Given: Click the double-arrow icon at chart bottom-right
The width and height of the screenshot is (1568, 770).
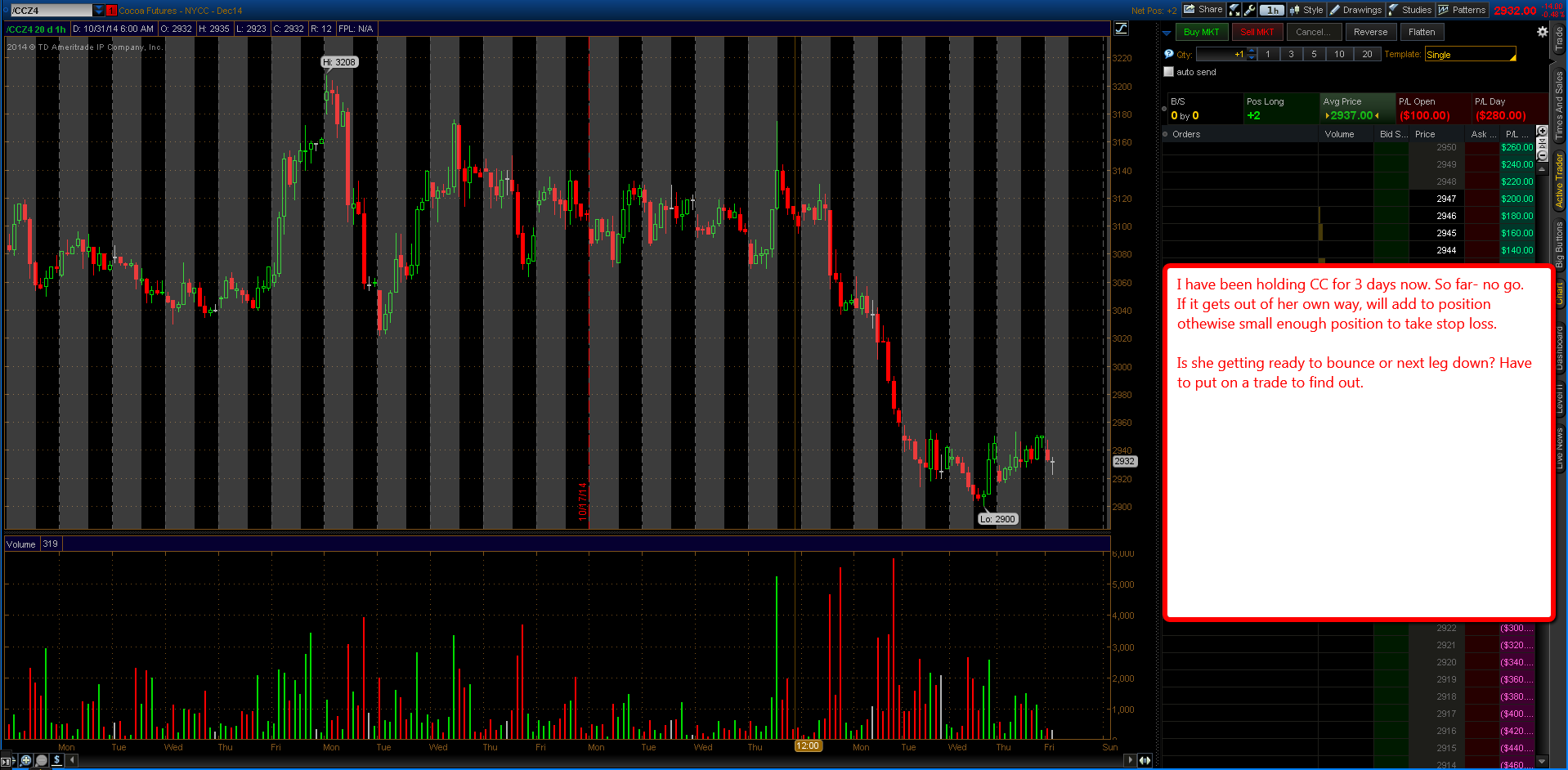Looking at the screenshot, I should (1145, 760).
